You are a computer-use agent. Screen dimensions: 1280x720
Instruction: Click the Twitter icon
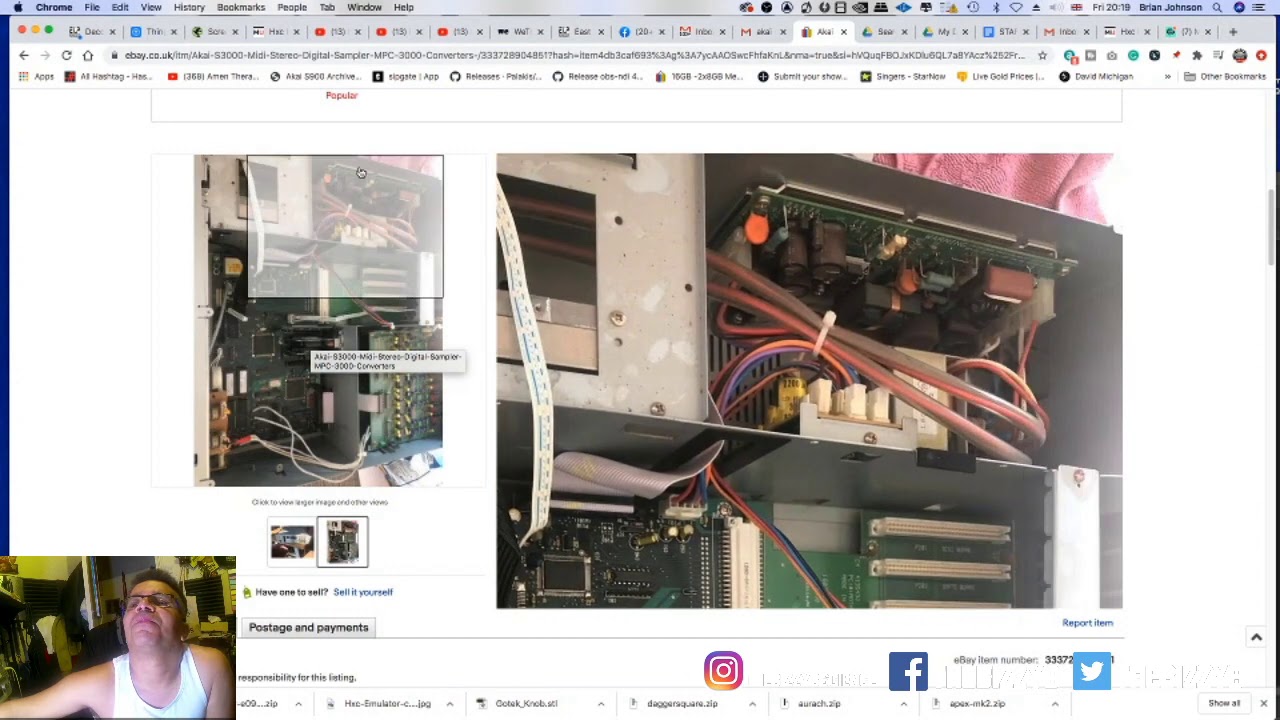coord(1092,671)
